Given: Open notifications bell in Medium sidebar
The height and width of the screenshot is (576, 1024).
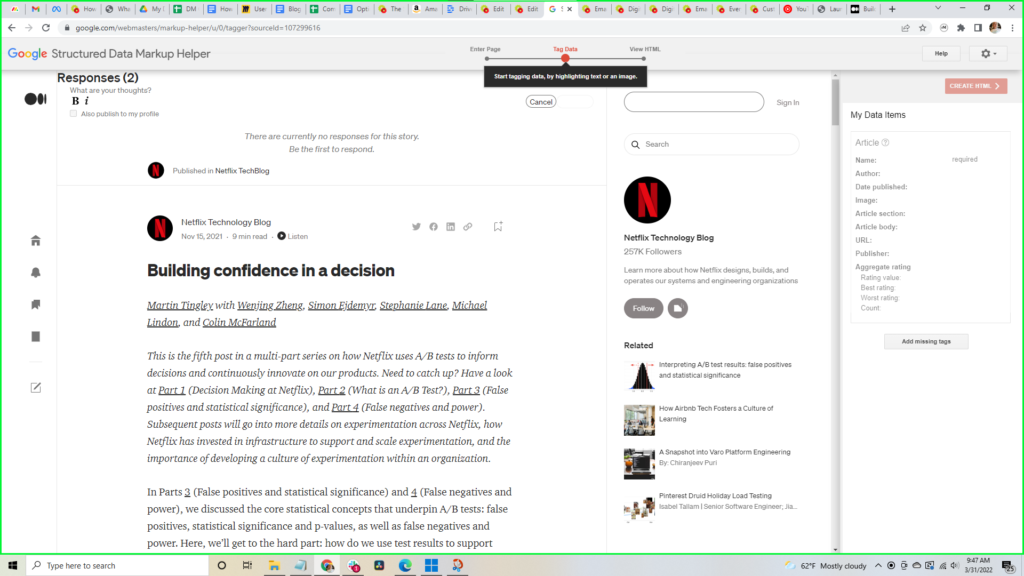Looking at the screenshot, I should click(36, 273).
